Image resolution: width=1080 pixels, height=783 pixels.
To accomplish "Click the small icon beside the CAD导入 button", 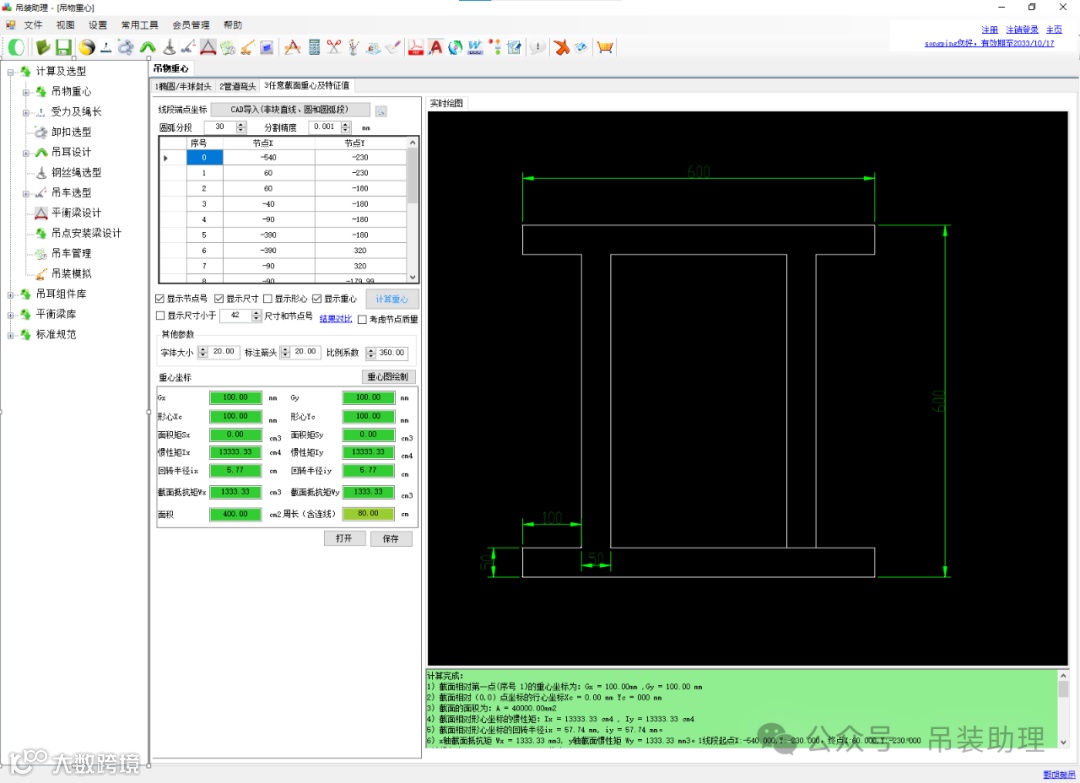I will pos(381,110).
